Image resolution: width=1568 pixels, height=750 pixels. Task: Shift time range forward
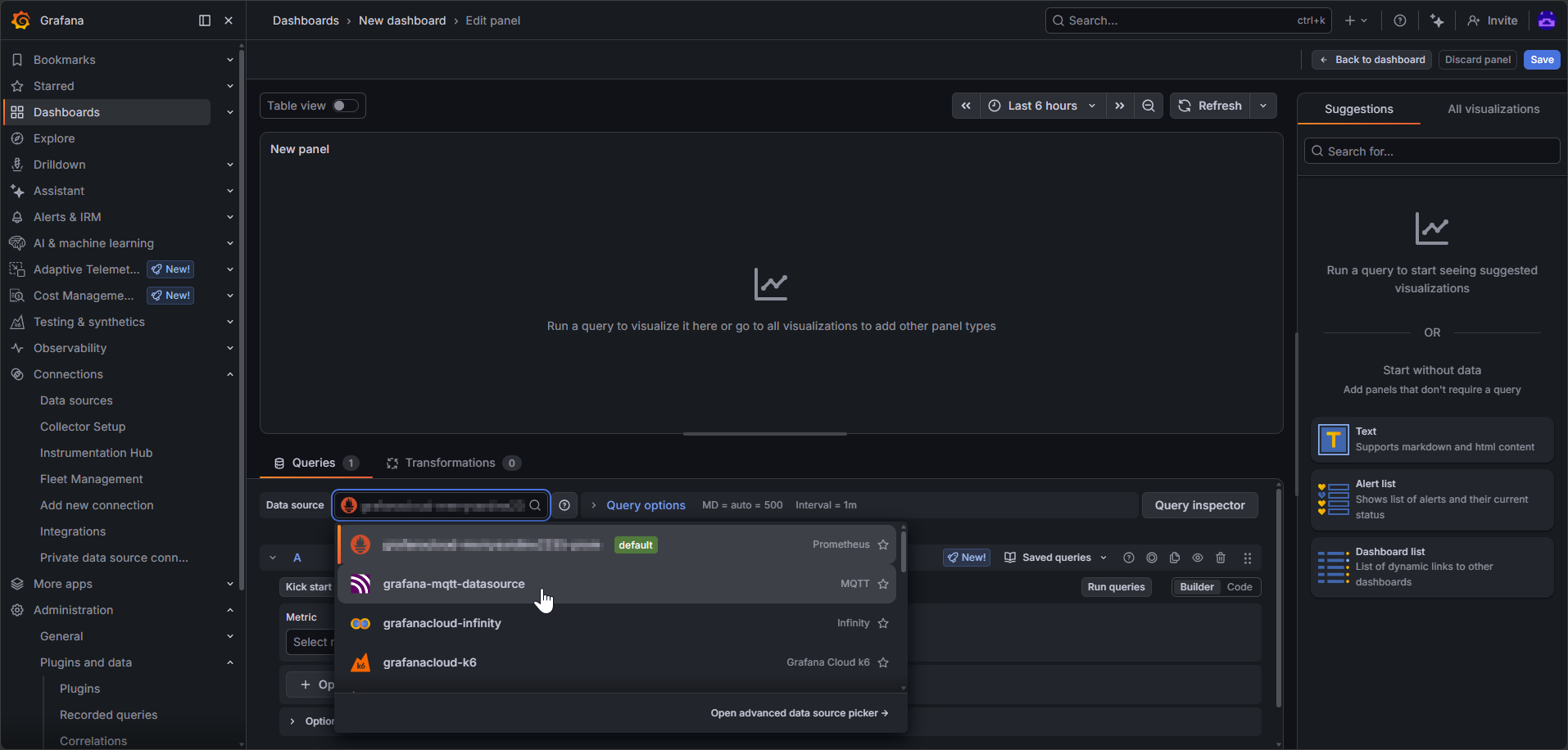(x=1120, y=106)
